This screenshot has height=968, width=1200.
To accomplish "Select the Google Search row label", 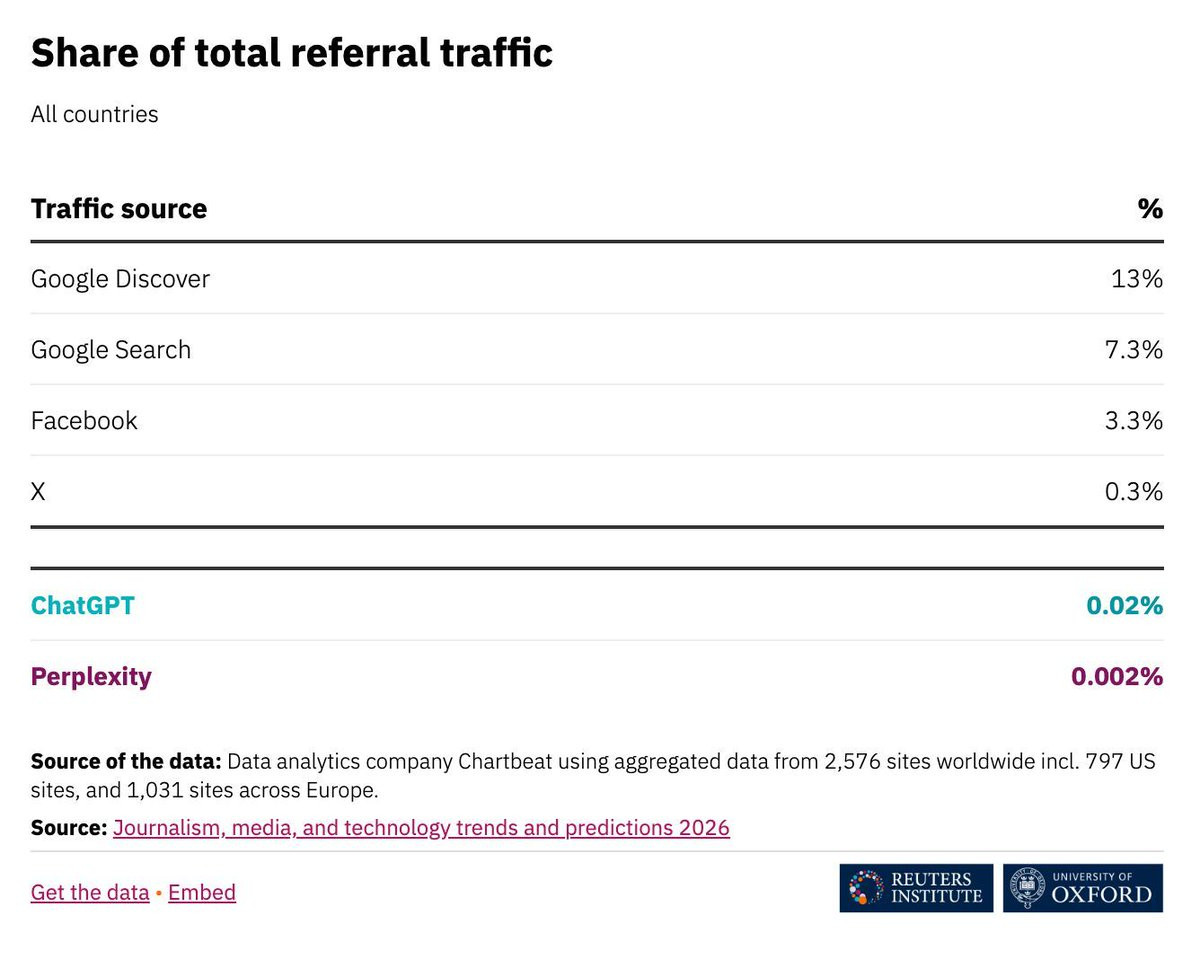I will (111, 350).
